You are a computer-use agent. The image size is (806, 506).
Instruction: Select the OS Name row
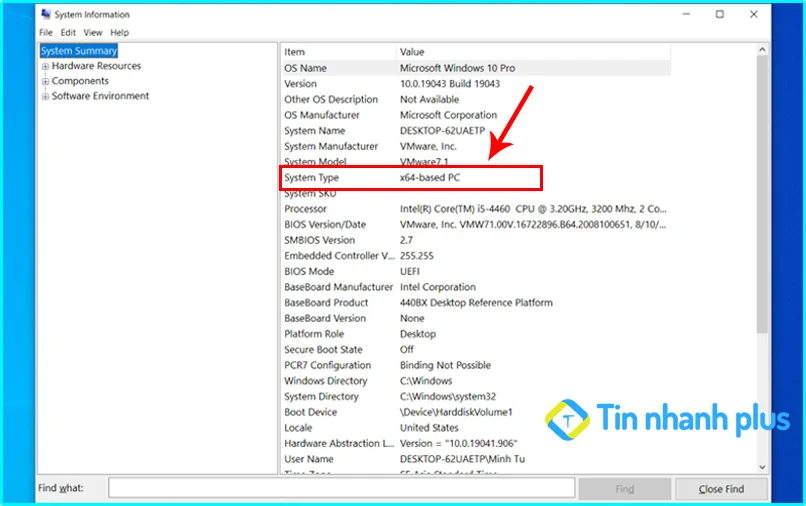coord(476,68)
